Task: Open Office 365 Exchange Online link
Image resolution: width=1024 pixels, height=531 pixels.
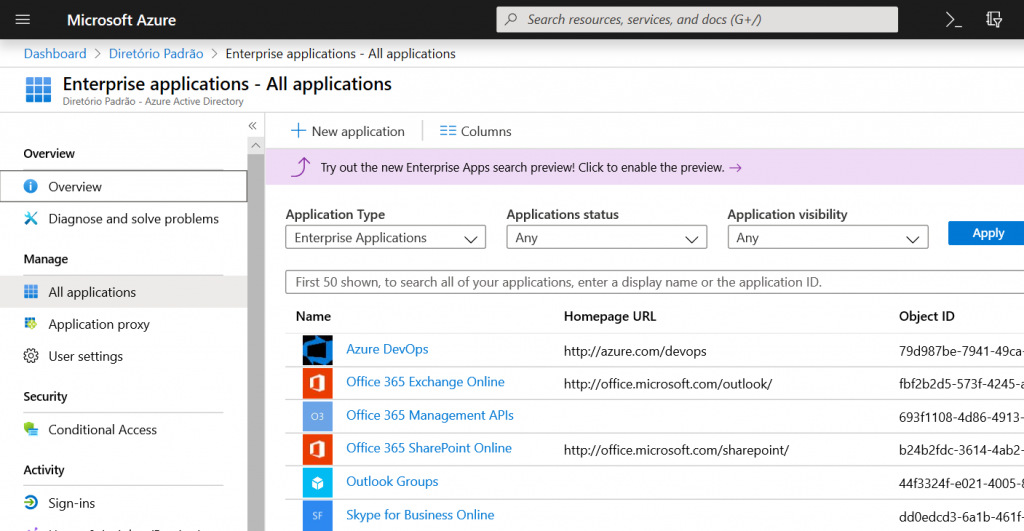Action: 425,381
